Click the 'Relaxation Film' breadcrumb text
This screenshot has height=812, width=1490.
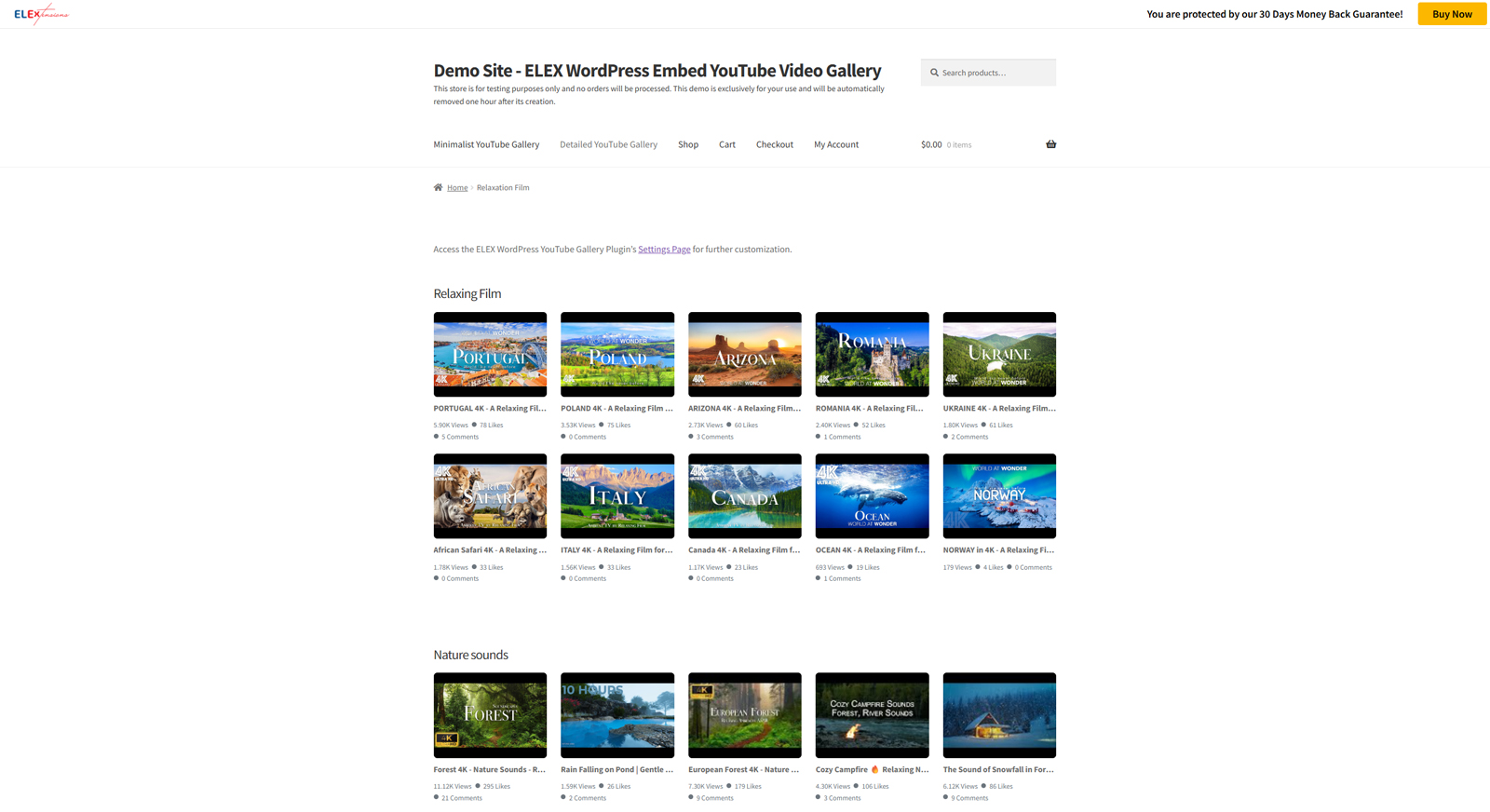pos(503,187)
